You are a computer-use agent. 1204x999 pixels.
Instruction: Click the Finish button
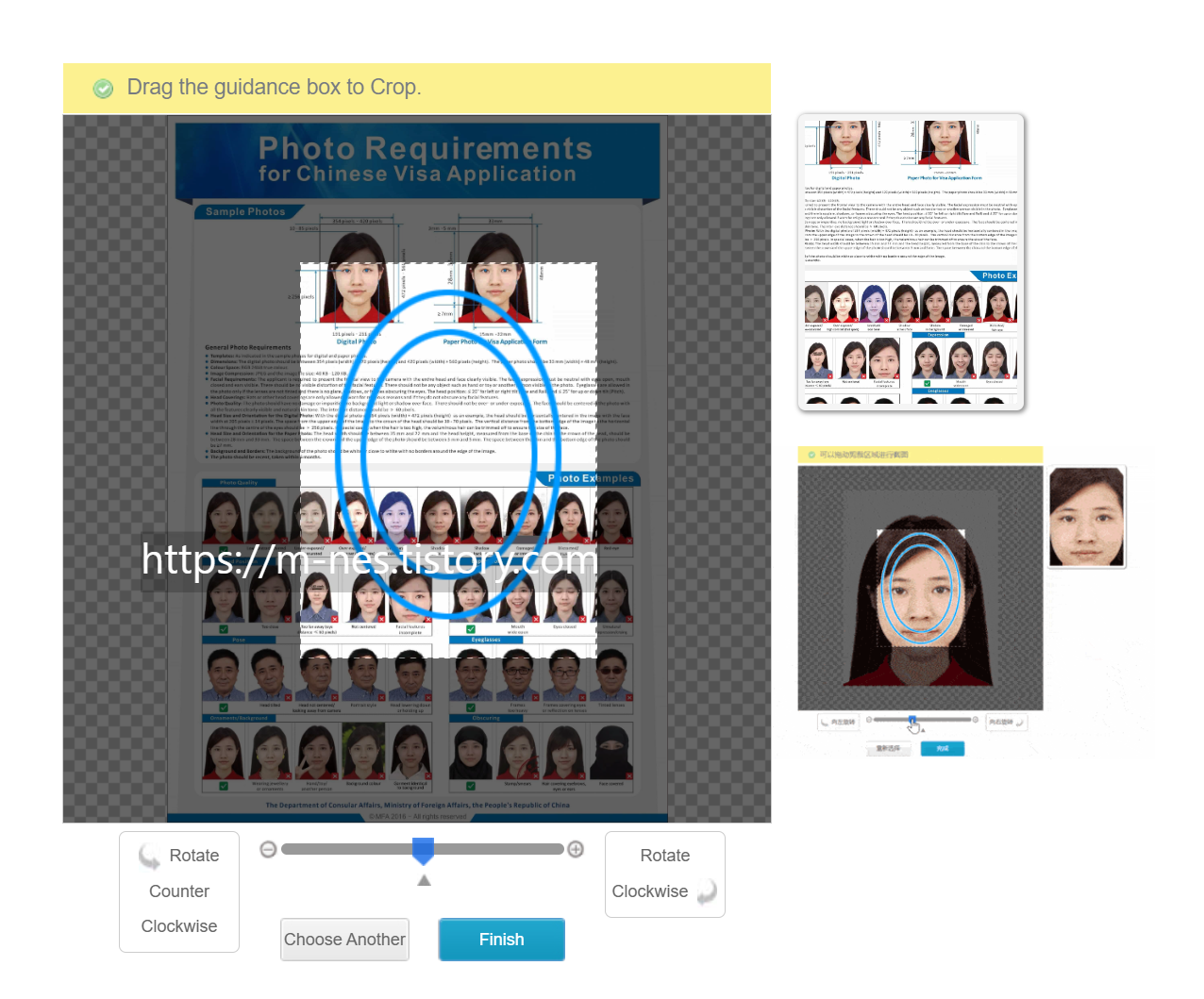click(x=501, y=940)
